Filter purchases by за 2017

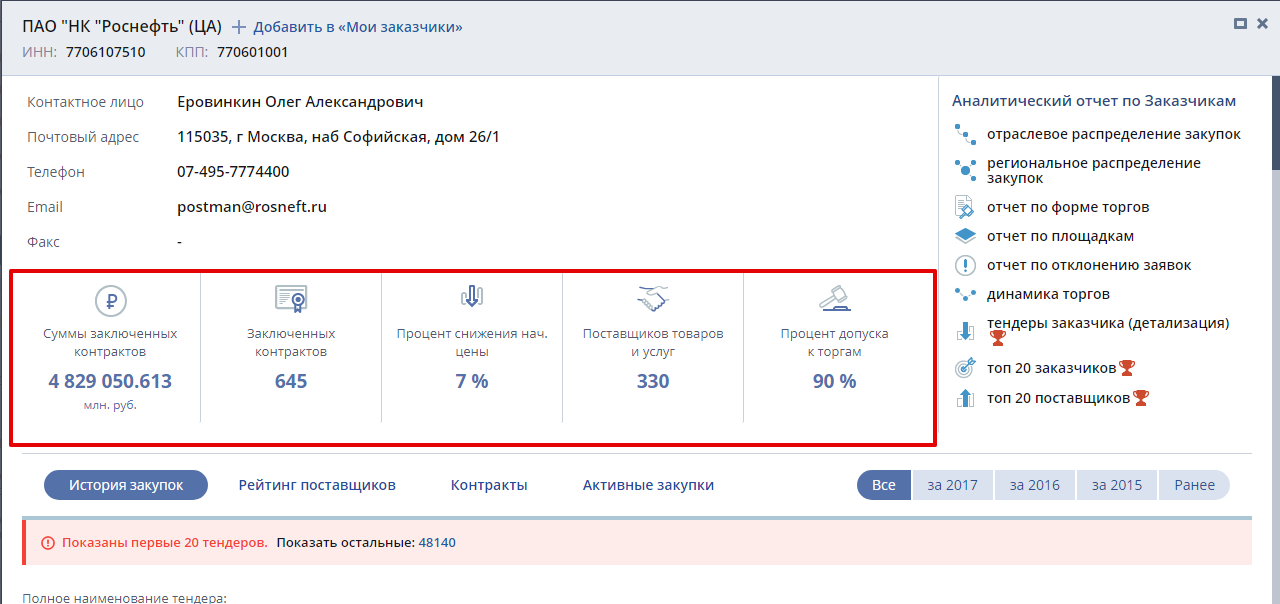pos(952,485)
